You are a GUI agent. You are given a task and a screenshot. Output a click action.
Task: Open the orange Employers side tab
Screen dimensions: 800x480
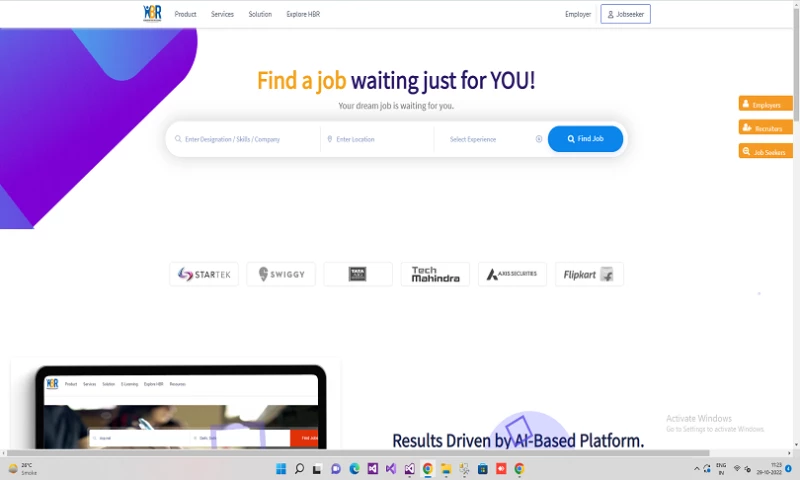pos(765,104)
